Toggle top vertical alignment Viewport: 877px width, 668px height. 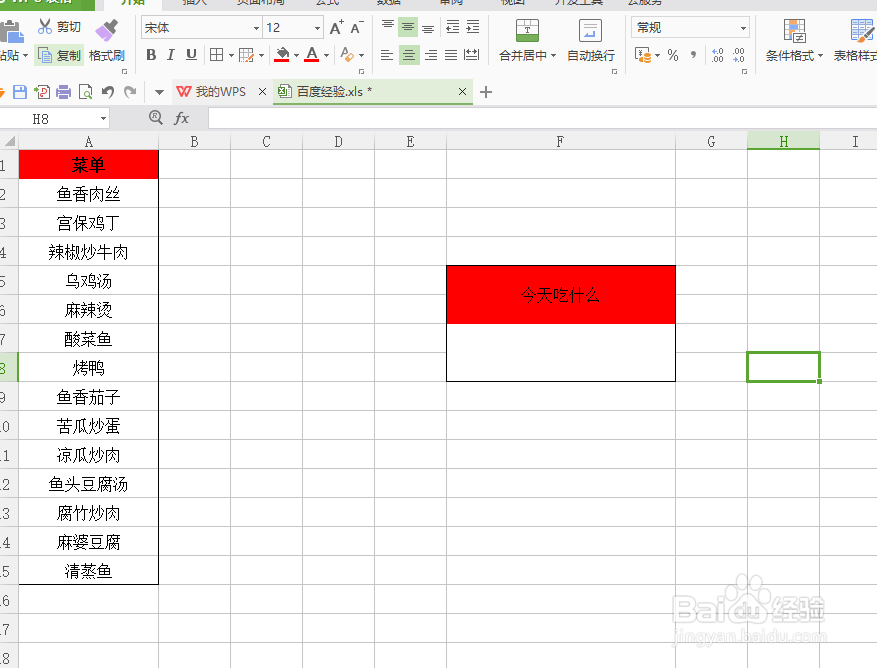click(388, 27)
